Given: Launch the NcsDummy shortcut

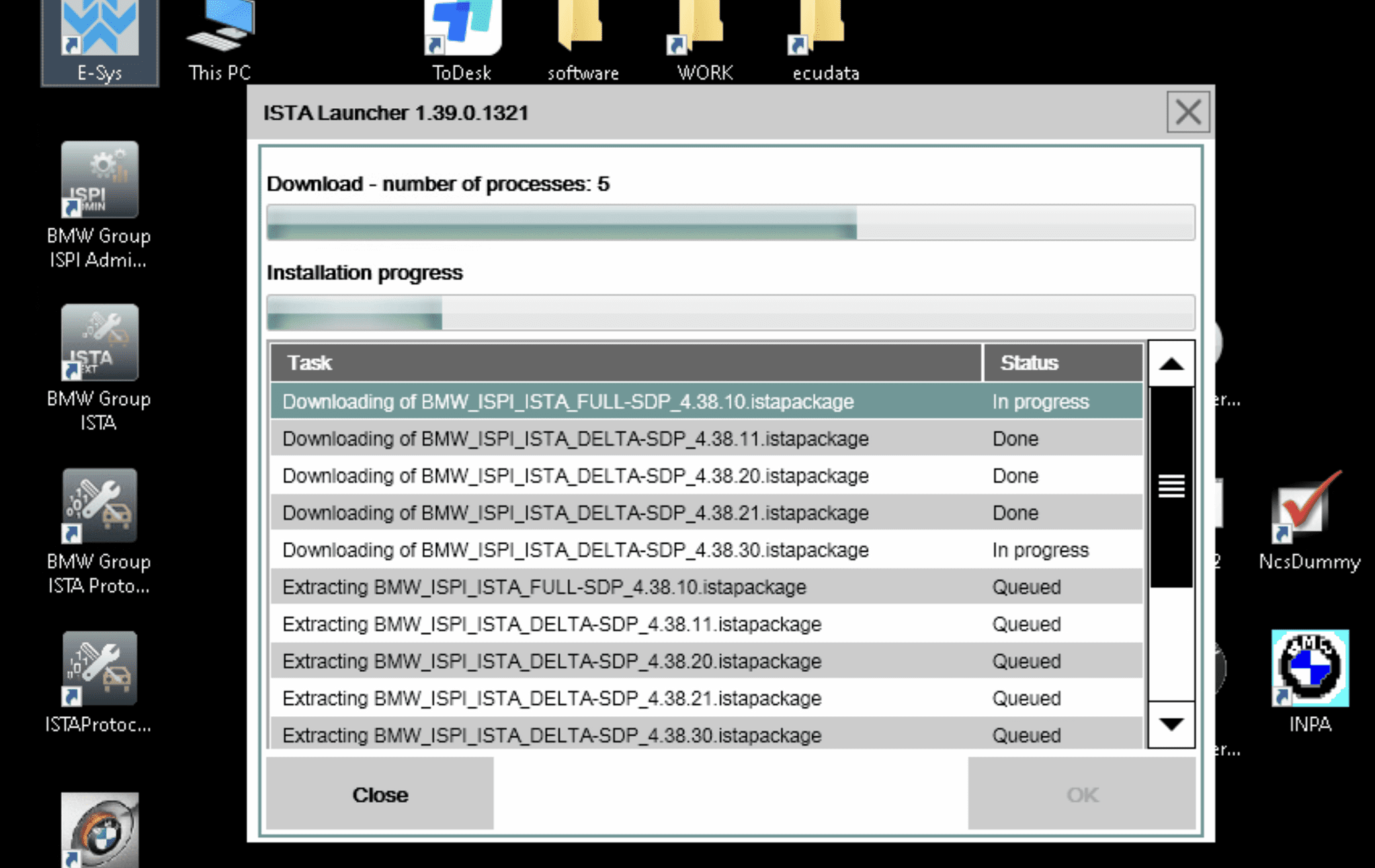Looking at the screenshot, I should (1310, 521).
